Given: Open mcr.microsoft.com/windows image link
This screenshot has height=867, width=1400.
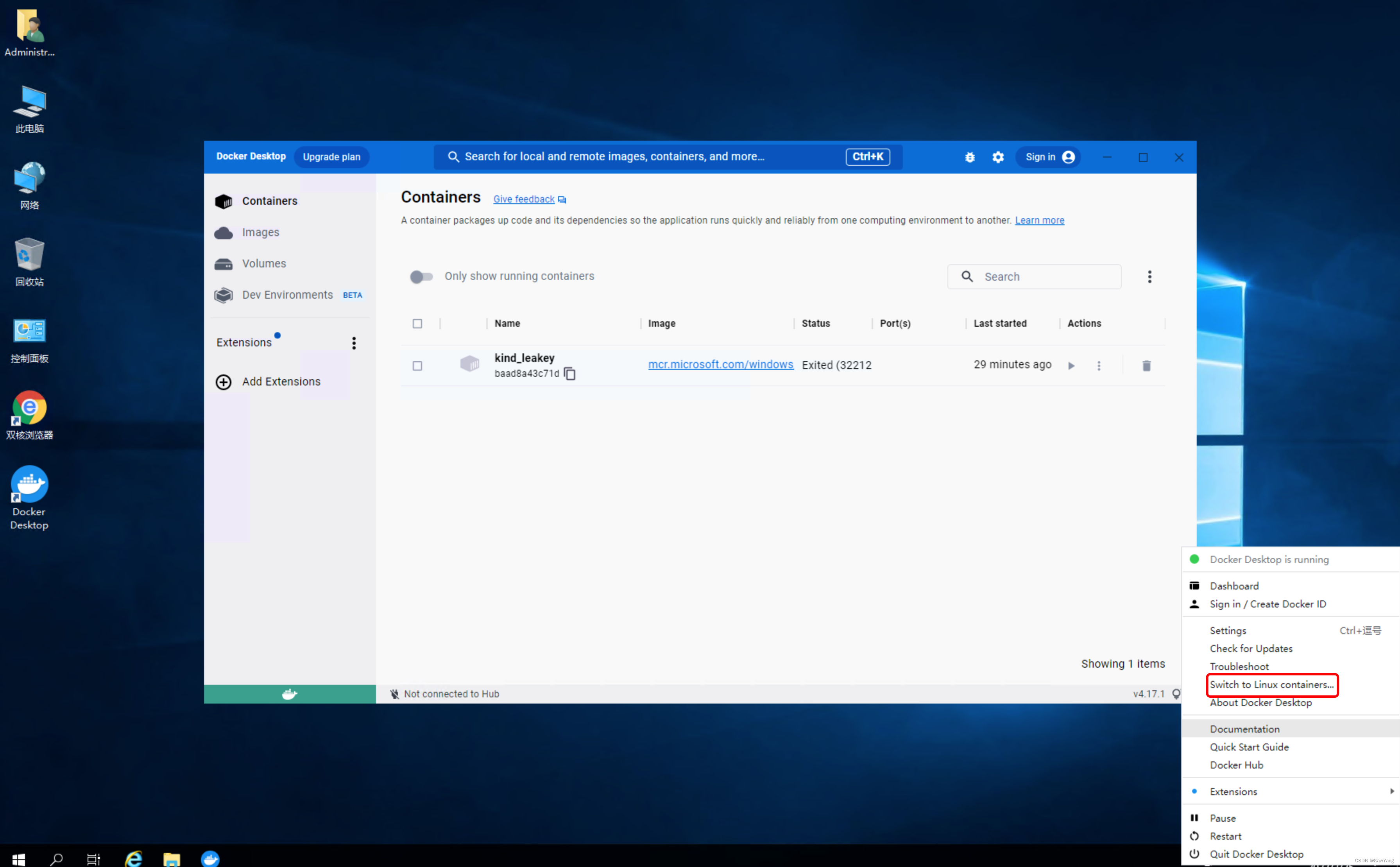Looking at the screenshot, I should 721,365.
